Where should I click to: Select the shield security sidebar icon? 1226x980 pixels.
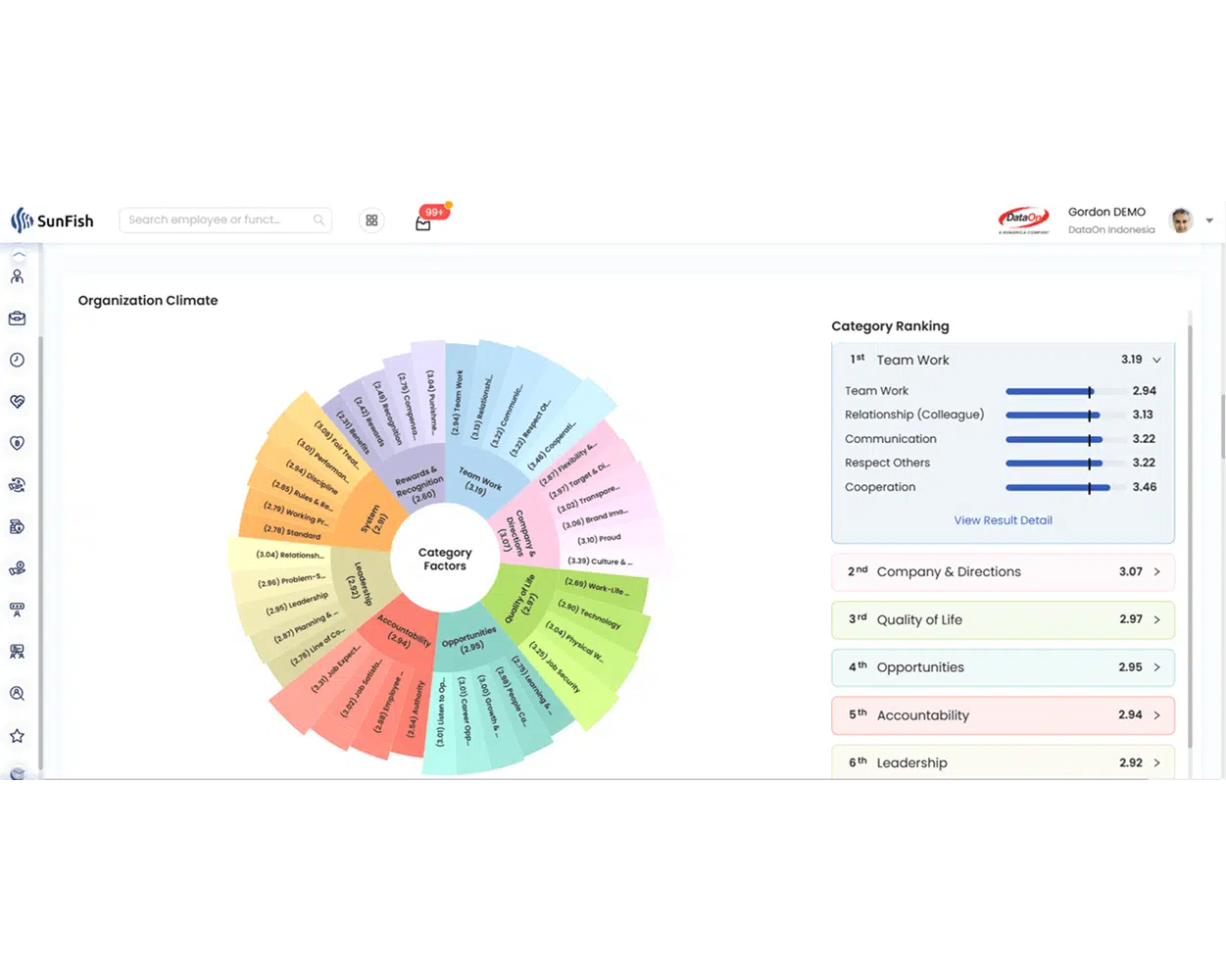16,442
